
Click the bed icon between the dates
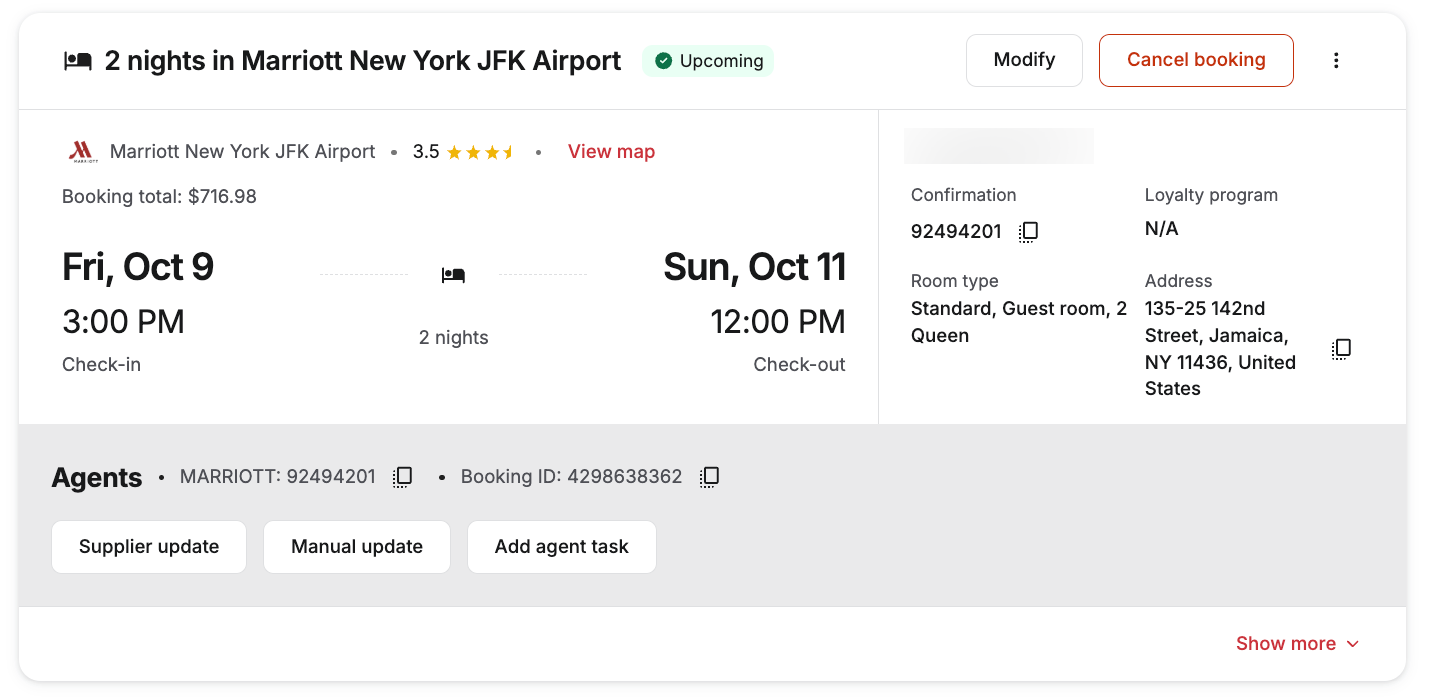pos(453,274)
